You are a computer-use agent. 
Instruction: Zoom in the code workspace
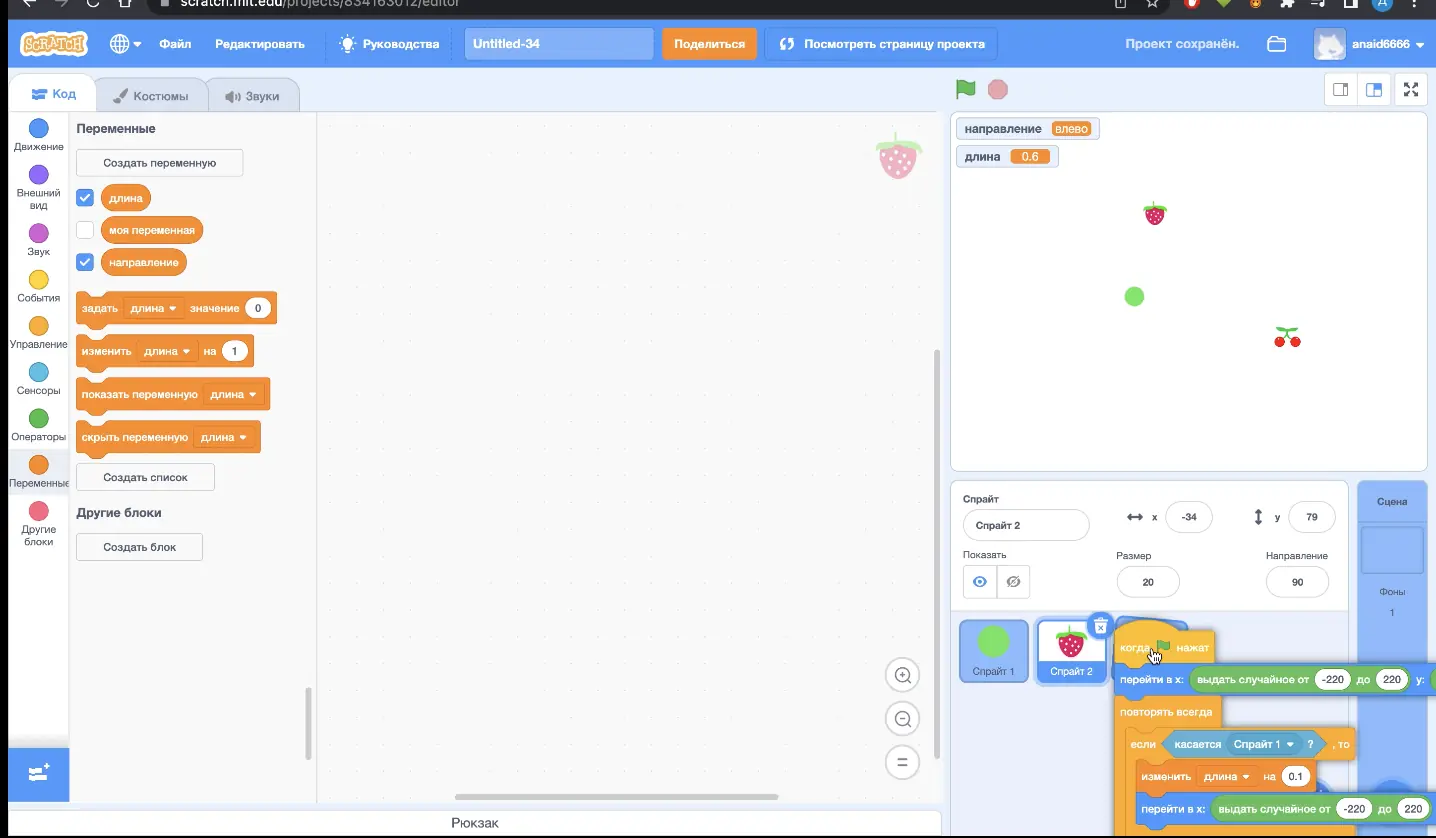click(x=902, y=676)
